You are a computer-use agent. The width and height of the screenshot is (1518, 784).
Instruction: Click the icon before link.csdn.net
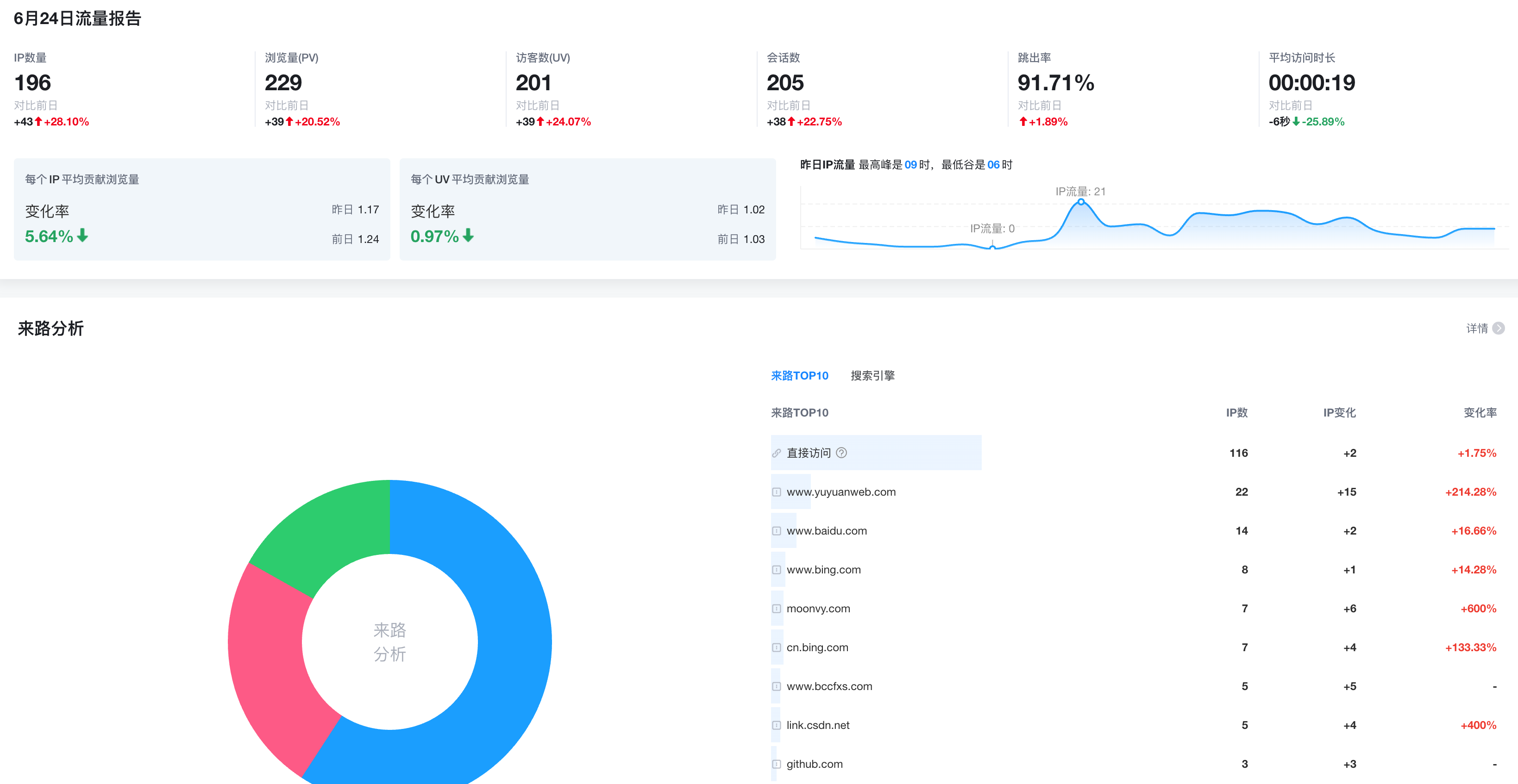pyautogui.click(x=777, y=725)
